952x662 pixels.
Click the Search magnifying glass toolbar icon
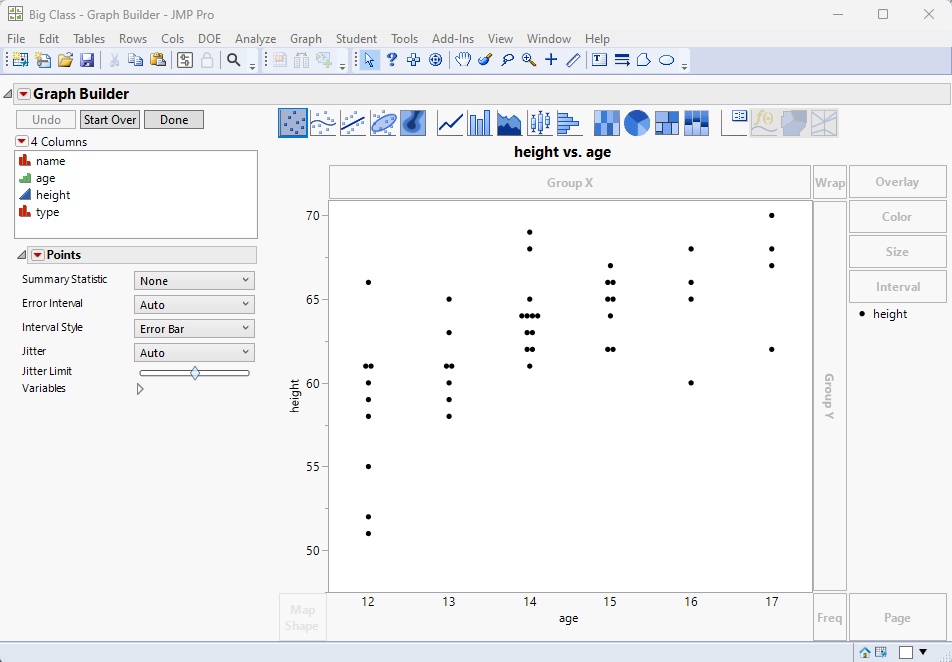234,60
